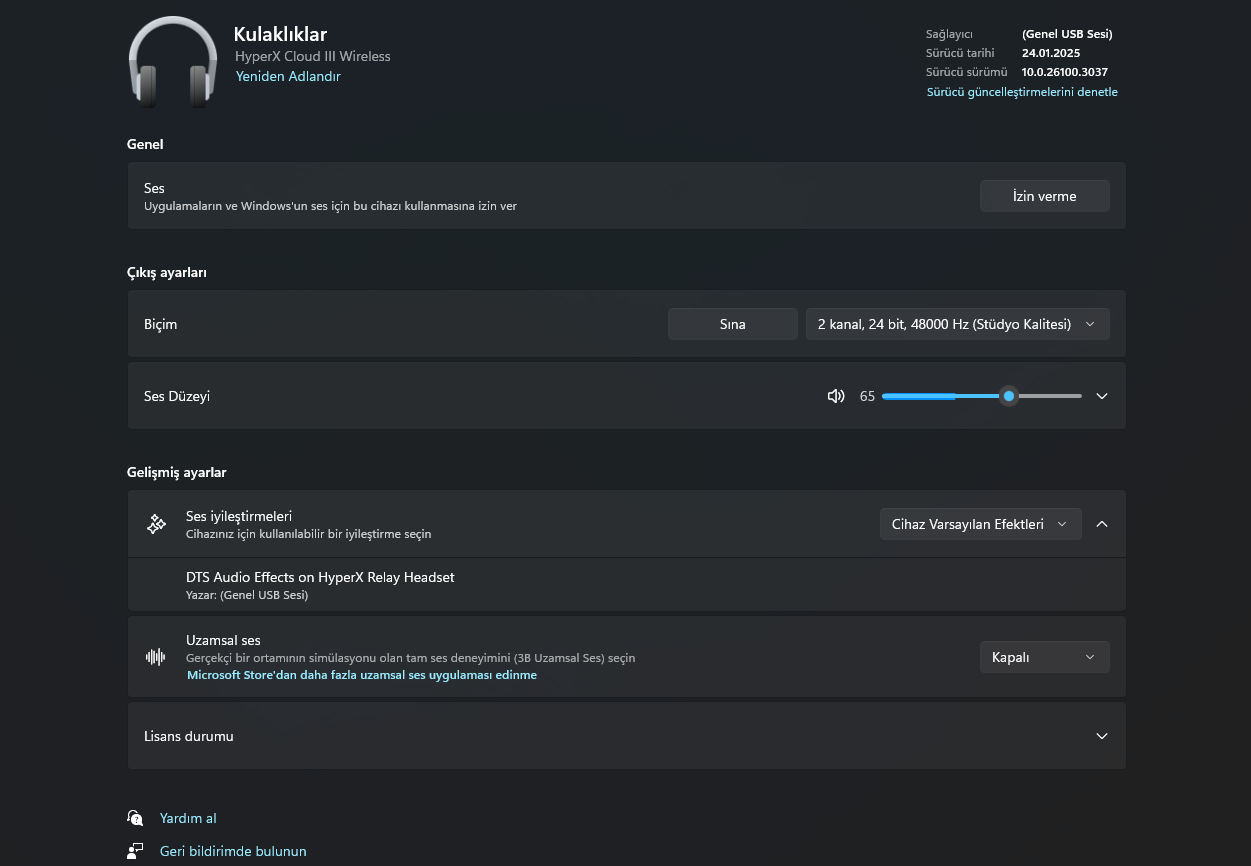Open the Cihaz Varsayılan Efektleri dropdown
Viewport: 1251px width, 866px height.
980,524
